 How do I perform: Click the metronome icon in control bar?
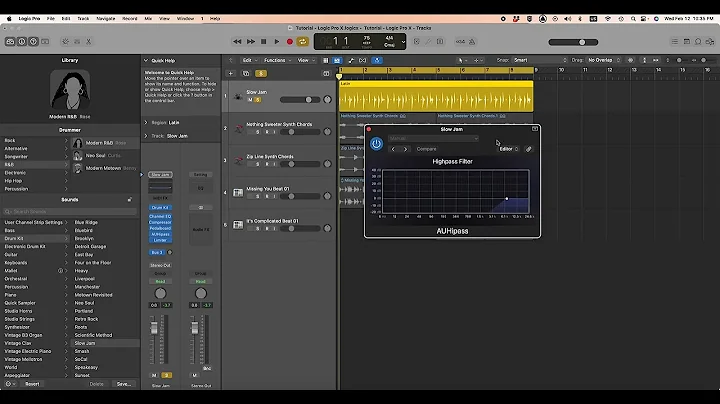coord(472,42)
